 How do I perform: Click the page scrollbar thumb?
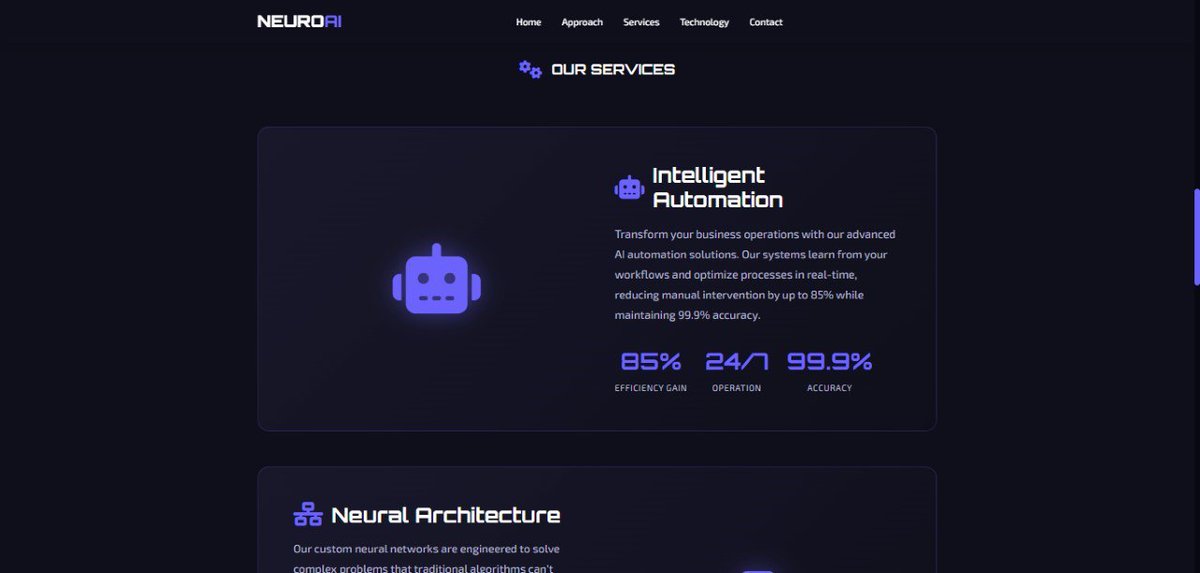click(1196, 237)
